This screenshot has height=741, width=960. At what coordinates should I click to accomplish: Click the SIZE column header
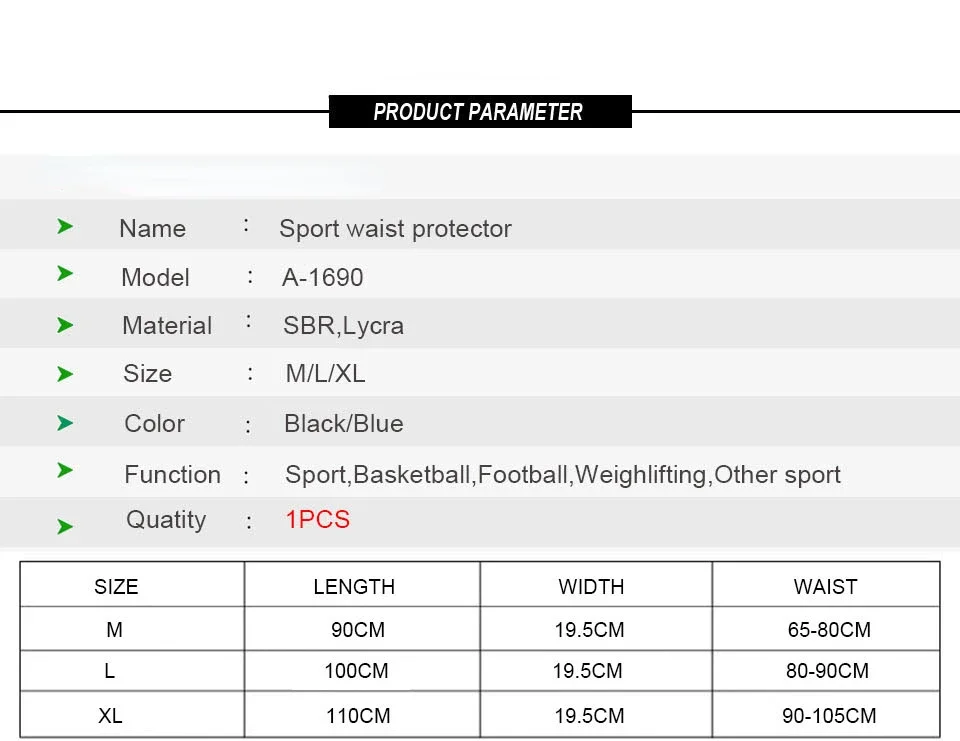click(x=116, y=587)
